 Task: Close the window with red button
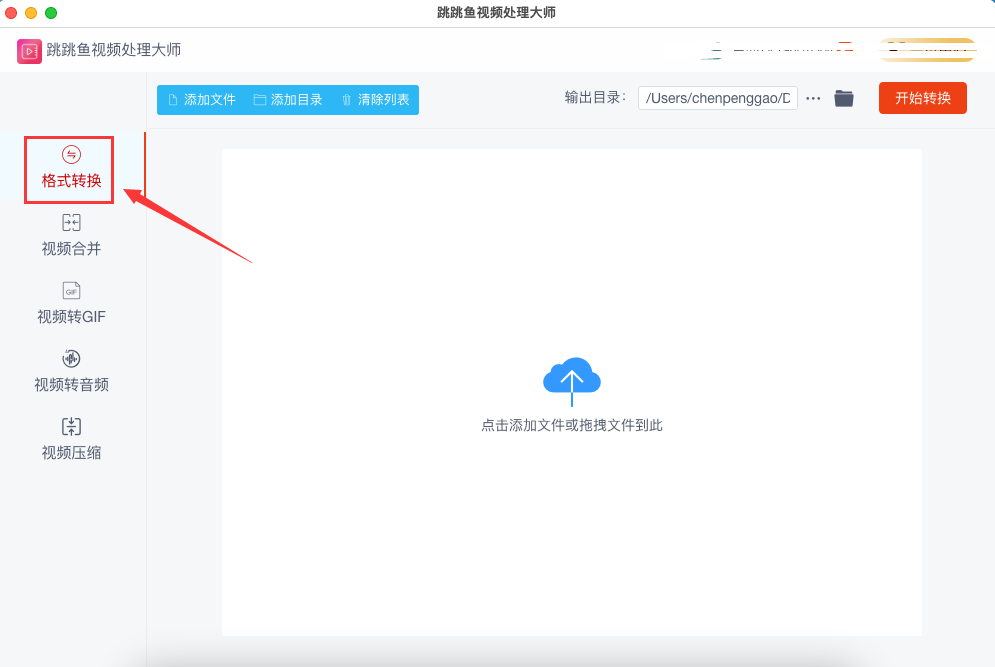point(11,13)
